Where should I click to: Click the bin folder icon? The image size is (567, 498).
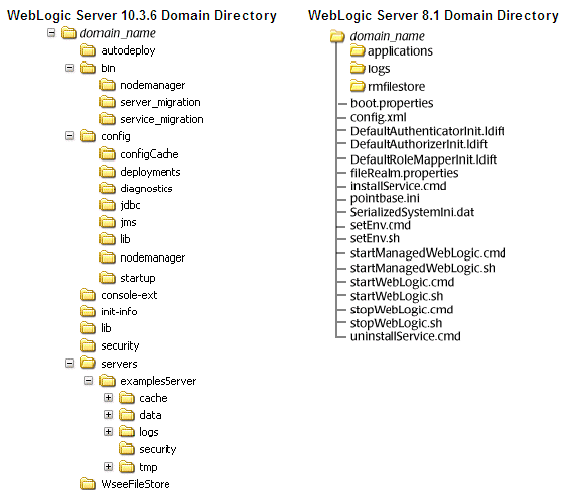pyautogui.click(x=88, y=68)
